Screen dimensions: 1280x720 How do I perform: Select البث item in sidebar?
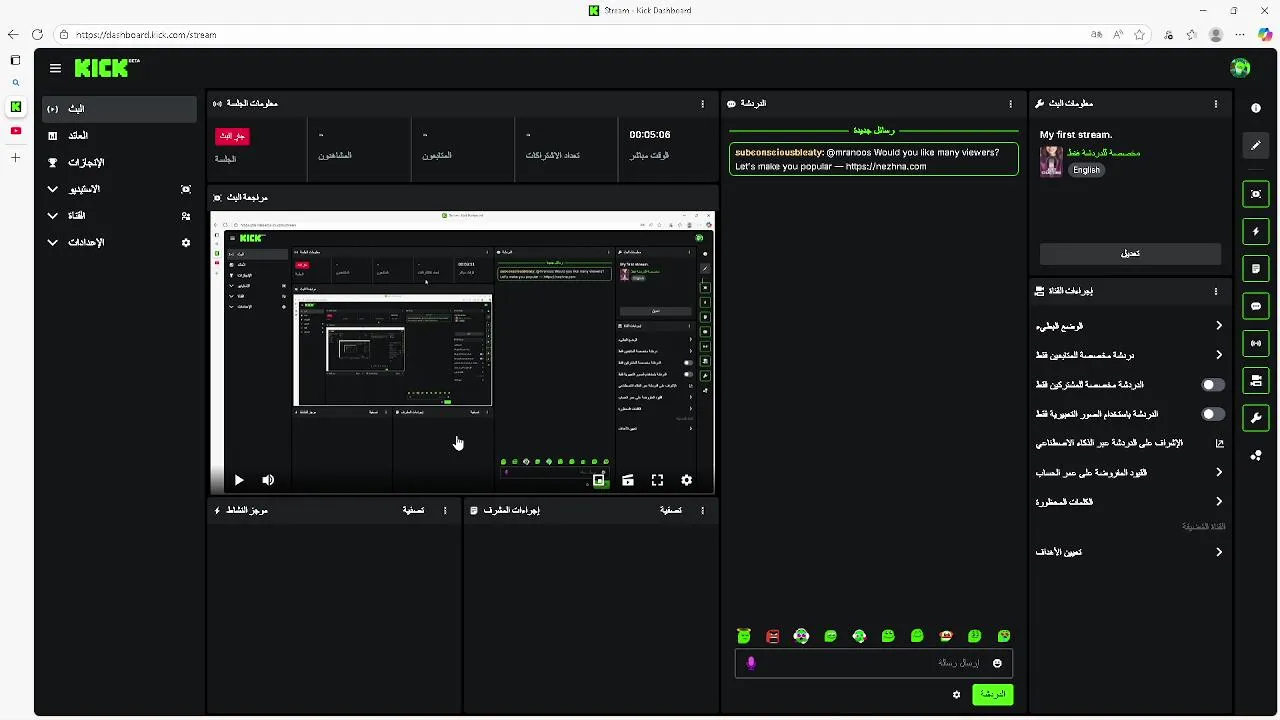(119, 108)
